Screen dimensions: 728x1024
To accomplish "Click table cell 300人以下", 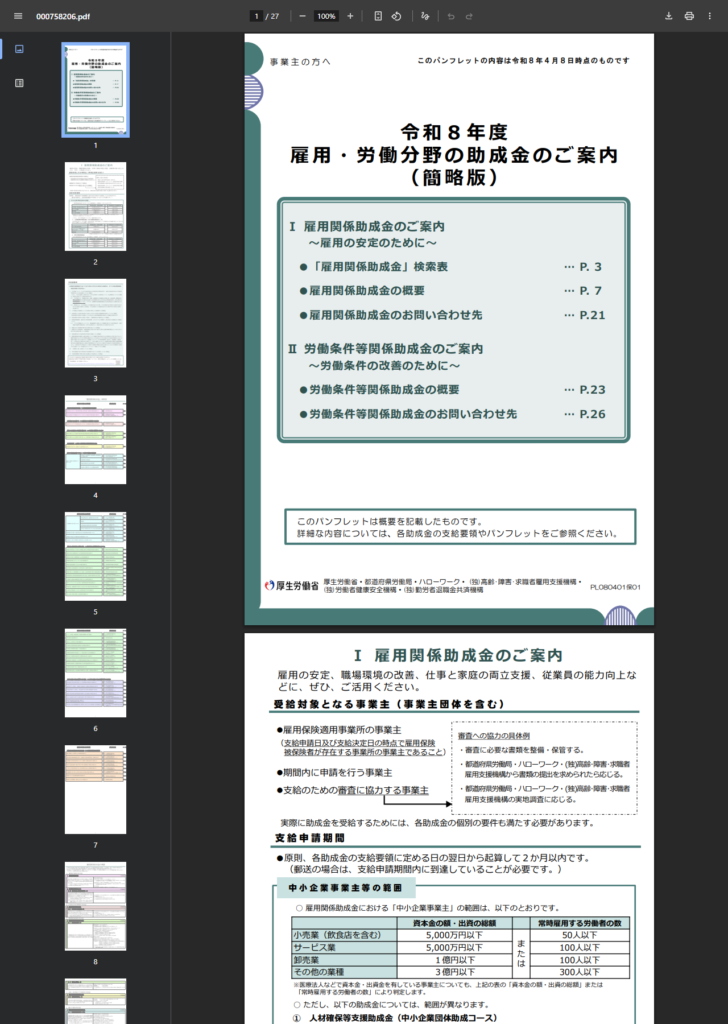I will [580, 972].
